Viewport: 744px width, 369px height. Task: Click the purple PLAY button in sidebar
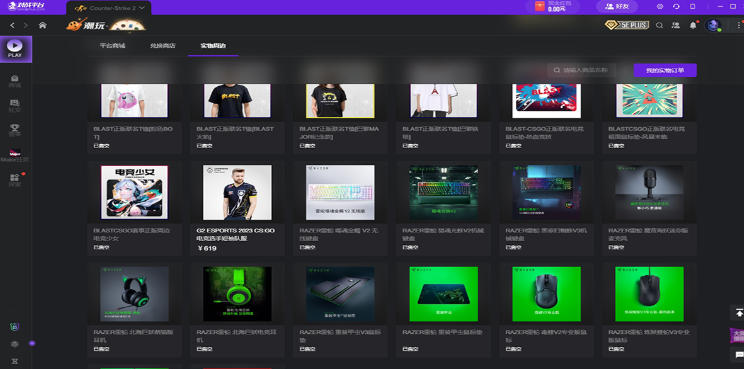point(15,49)
